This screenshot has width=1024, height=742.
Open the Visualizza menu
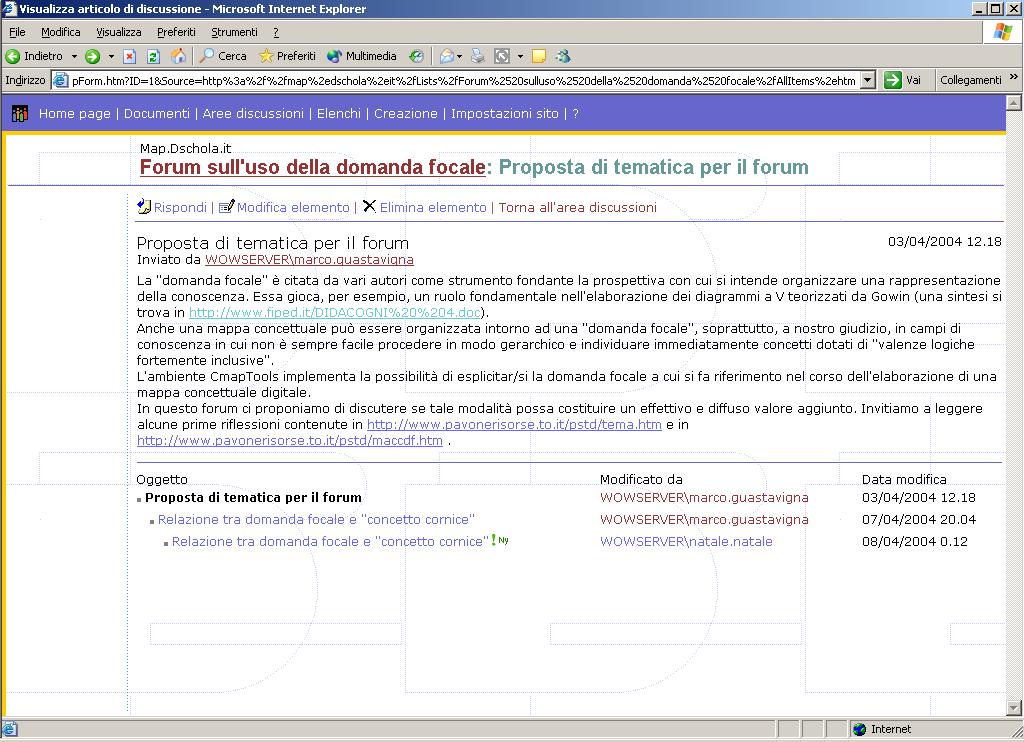point(118,32)
